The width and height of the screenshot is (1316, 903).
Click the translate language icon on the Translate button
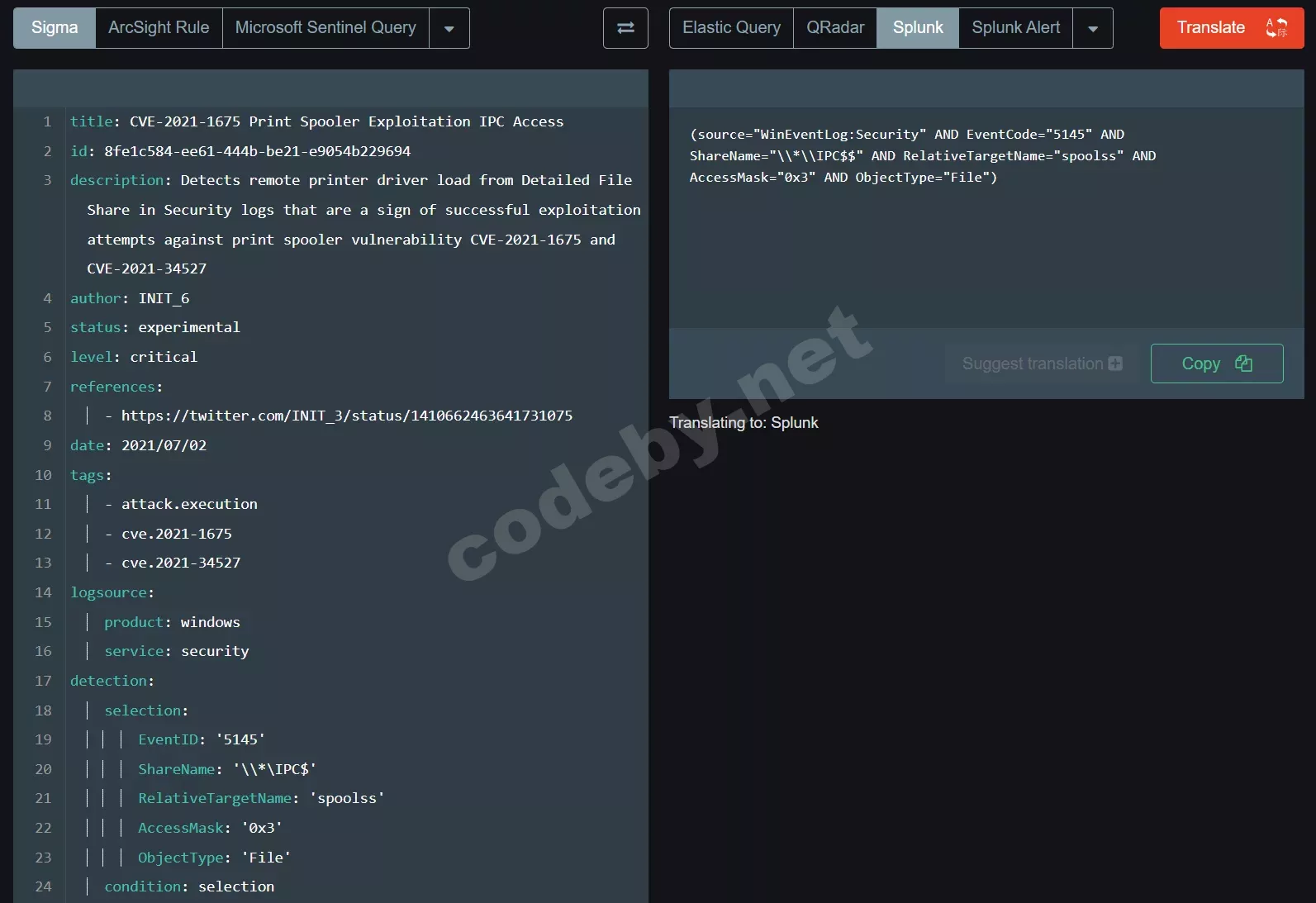pyautogui.click(x=1276, y=28)
